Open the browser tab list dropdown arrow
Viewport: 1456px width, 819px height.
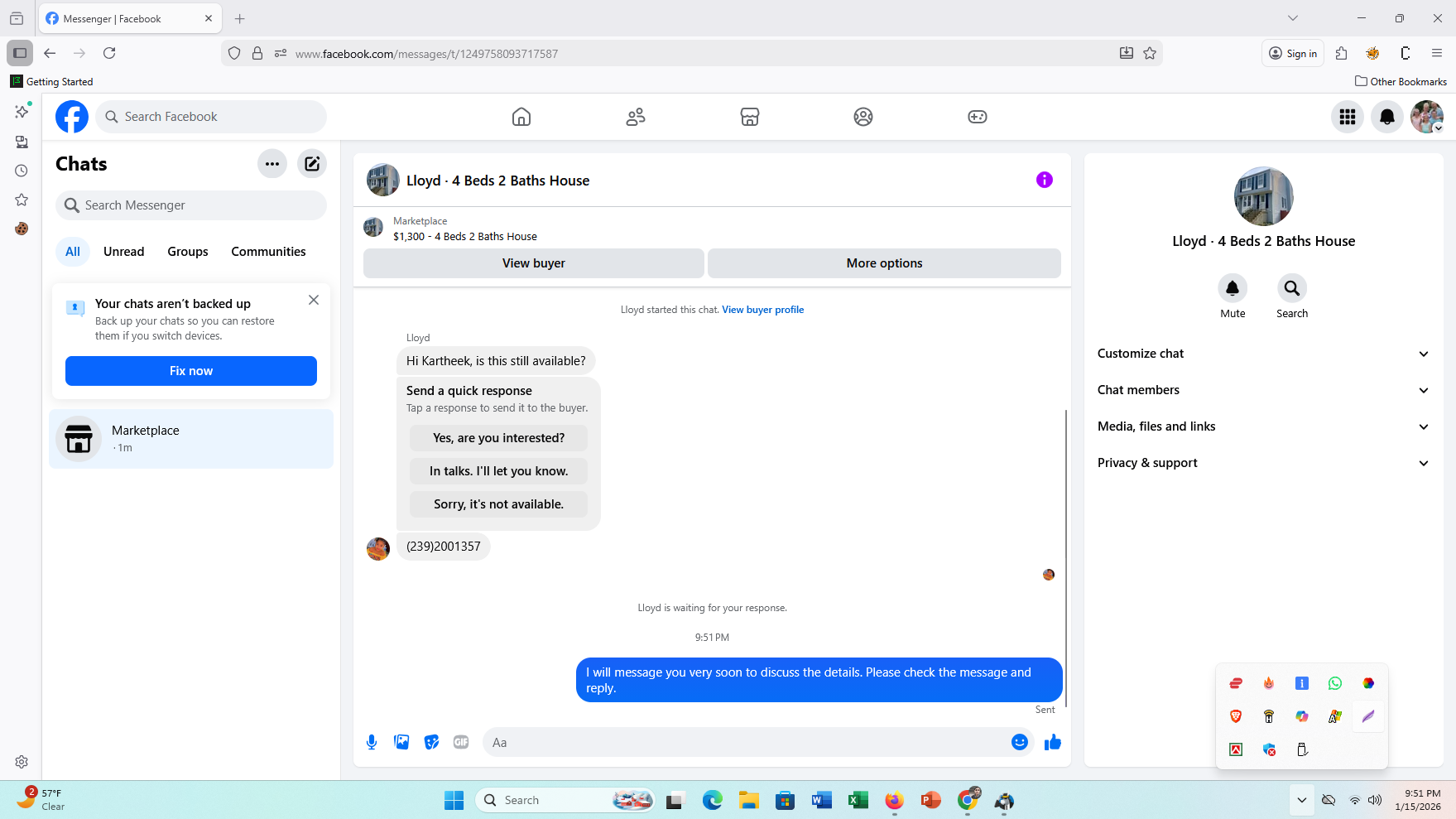(1293, 18)
